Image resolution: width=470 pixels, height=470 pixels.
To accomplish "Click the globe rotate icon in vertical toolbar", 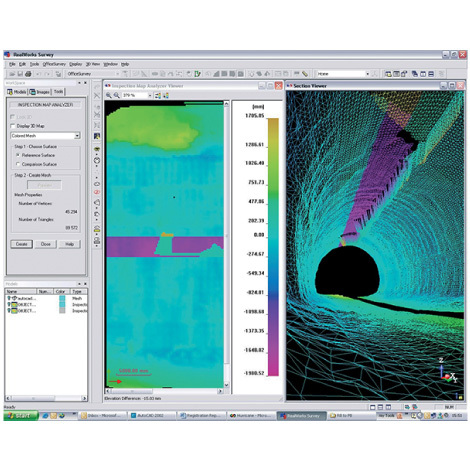I will [x=97, y=160].
